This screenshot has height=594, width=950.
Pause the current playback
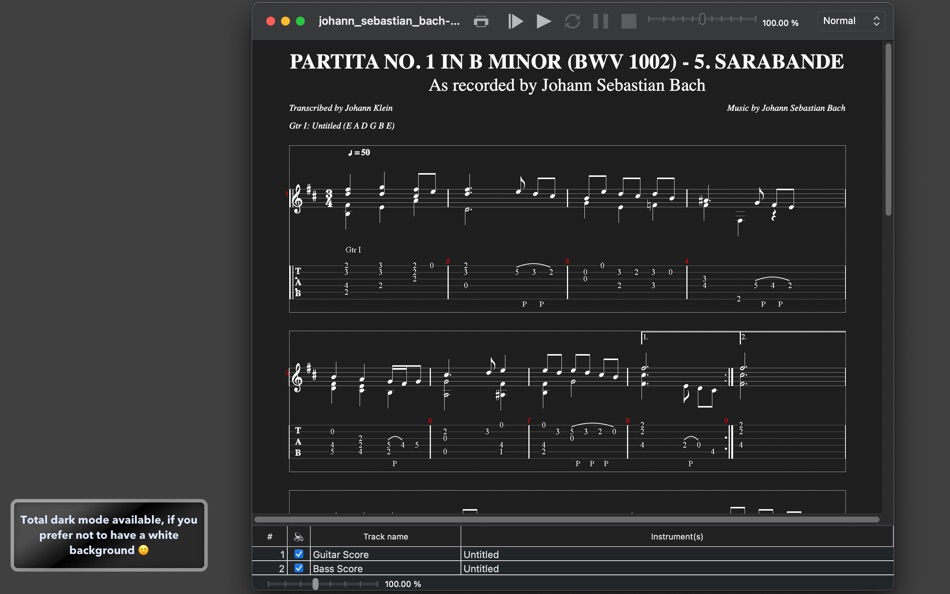(x=601, y=20)
